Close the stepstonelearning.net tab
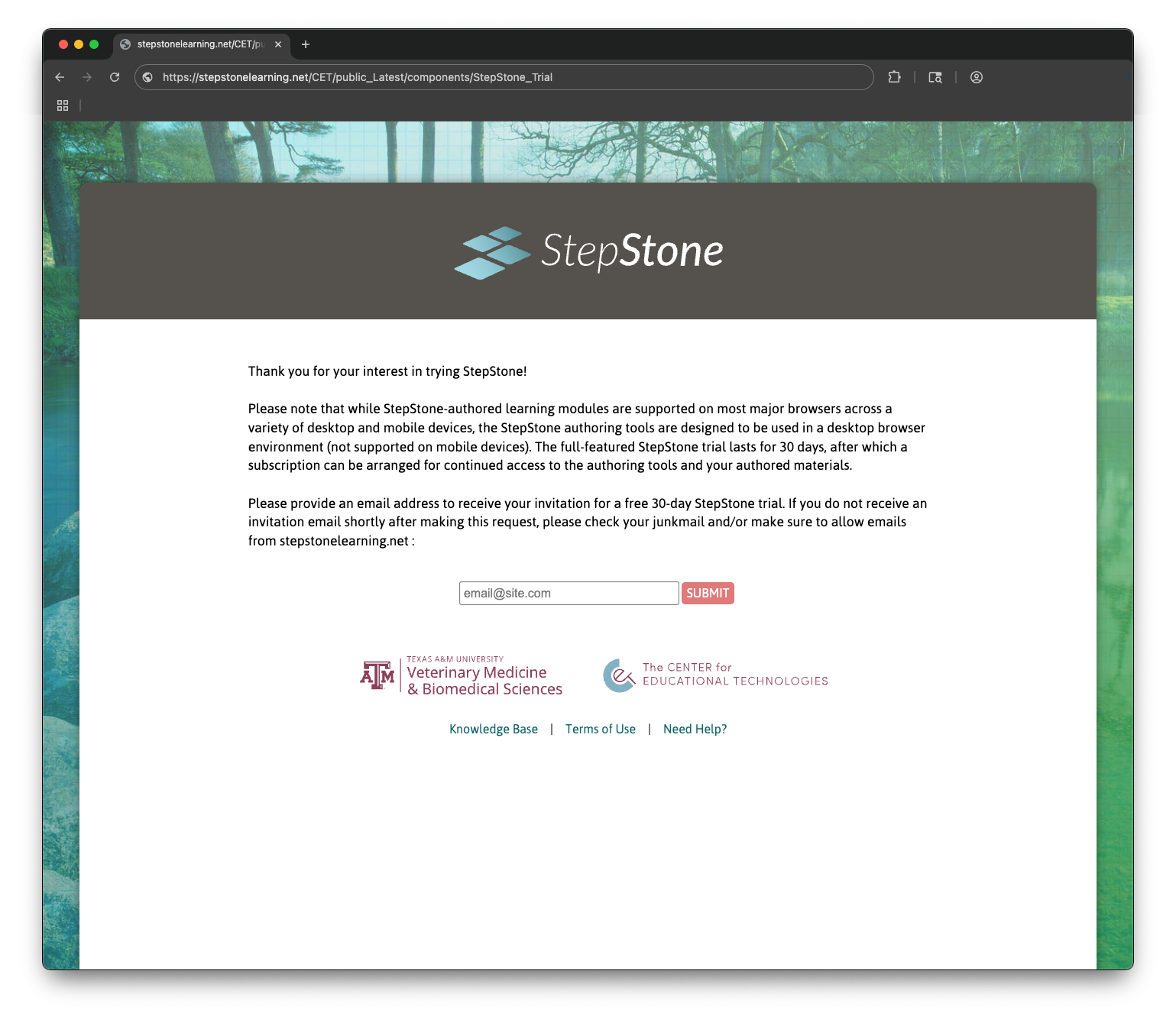Viewport: 1176px width, 1026px height. (x=278, y=44)
